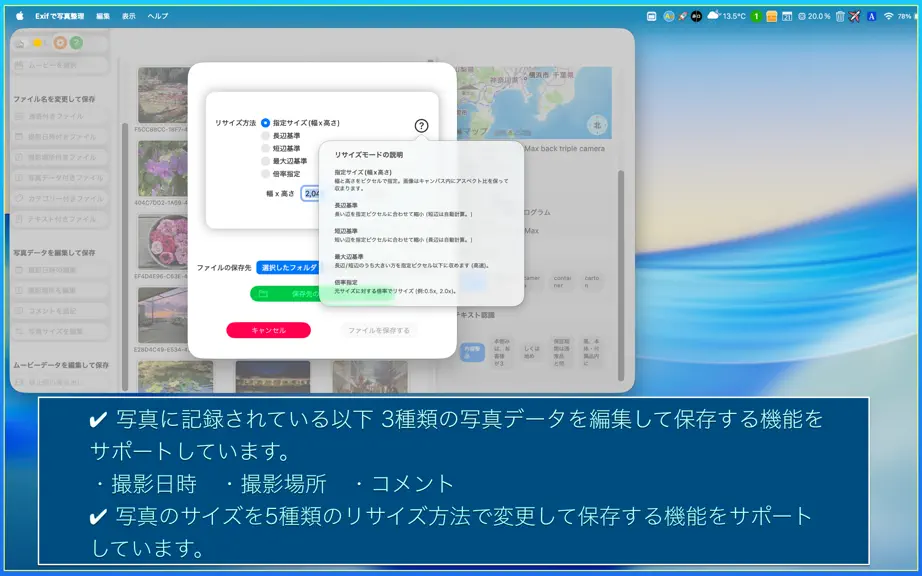Click テキスト付きファイル sidebar button
The image size is (922, 576).
(60, 219)
